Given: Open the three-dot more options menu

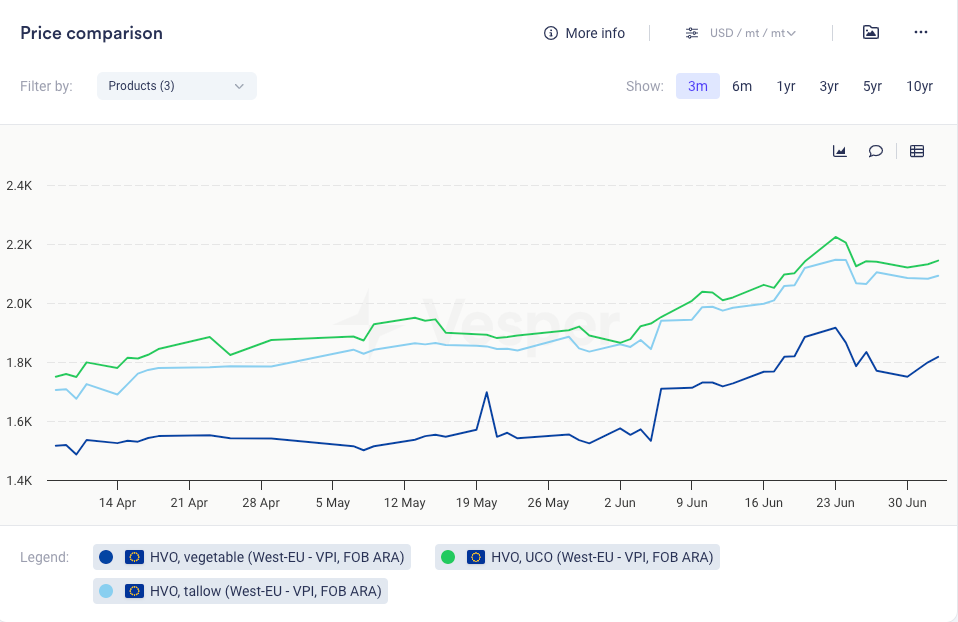Looking at the screenshot, I should 921,32.
